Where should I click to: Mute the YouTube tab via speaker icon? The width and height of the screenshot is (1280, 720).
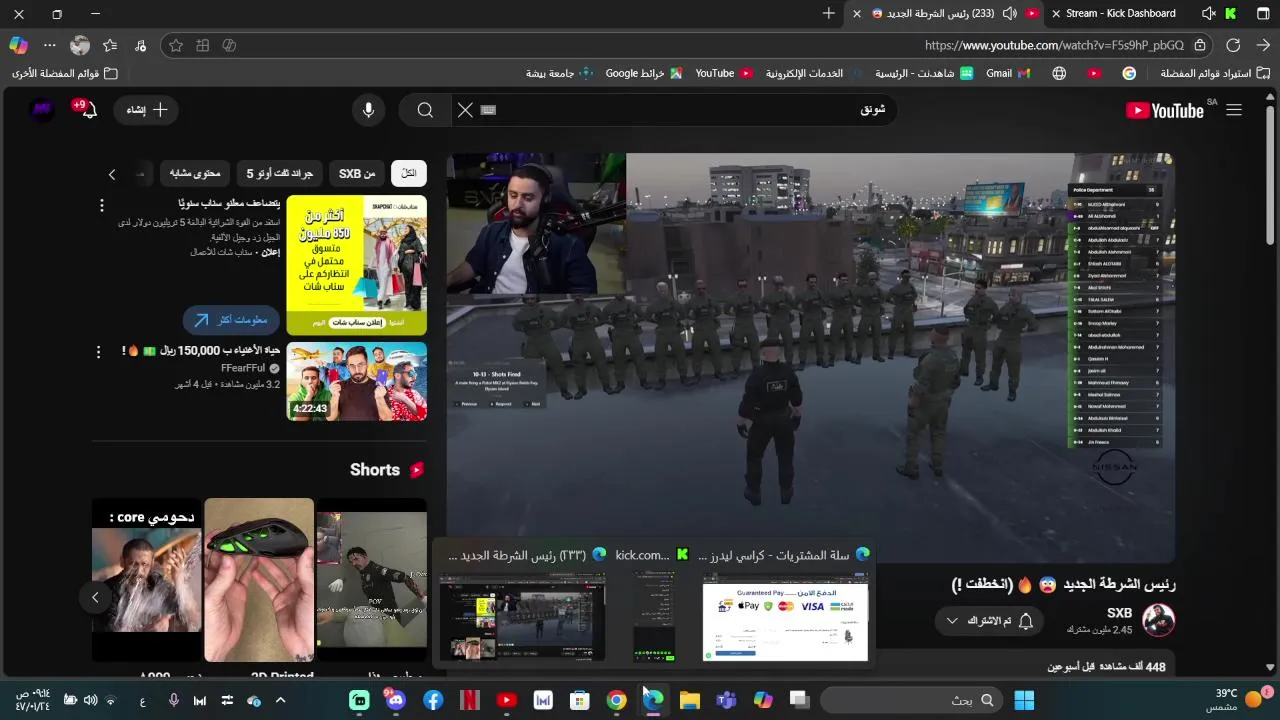[1009, 13]
